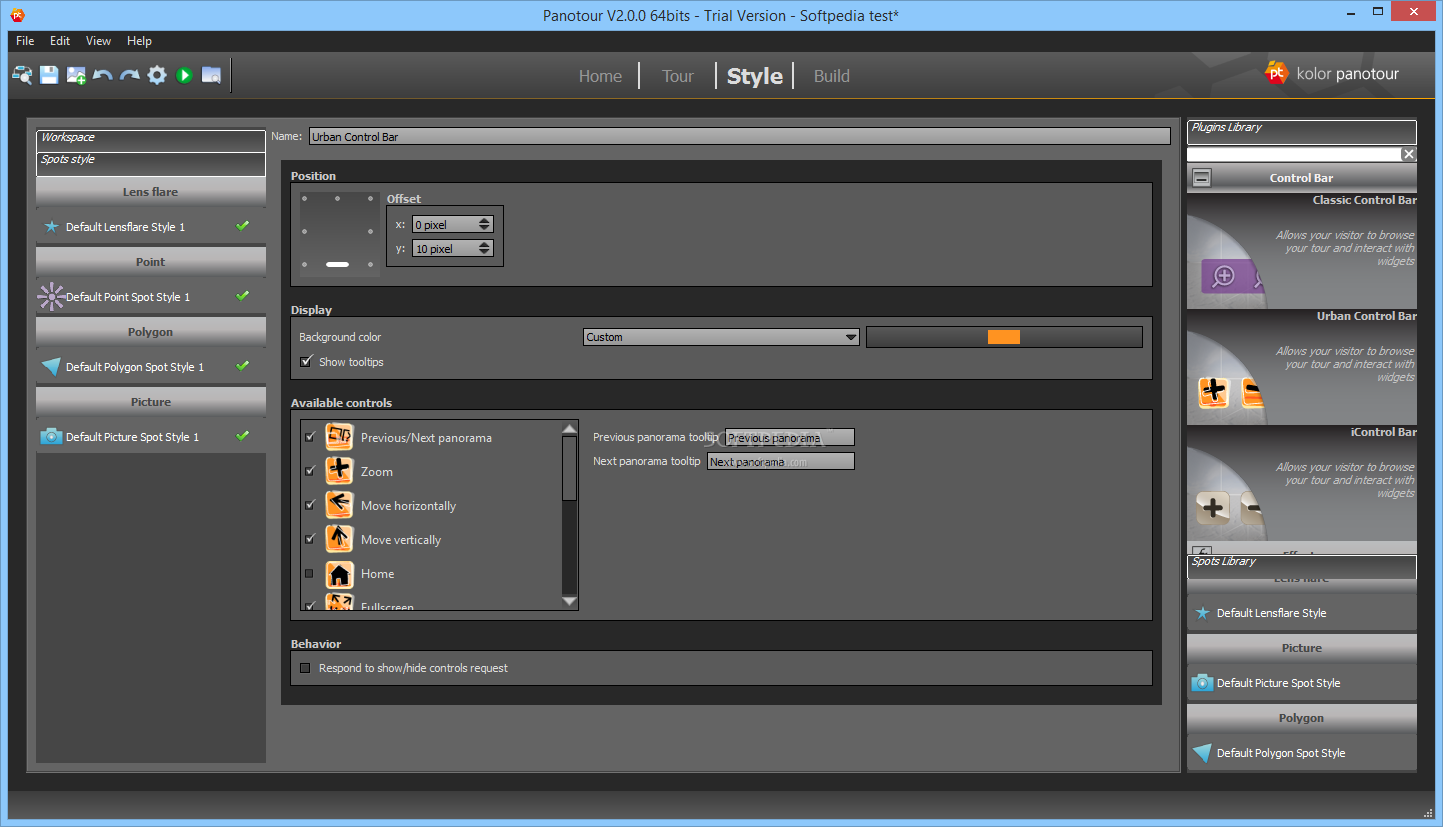Select the top-left position anchor dot
The width and height of the screenshot is (1443, 827).
click(305, 199)
